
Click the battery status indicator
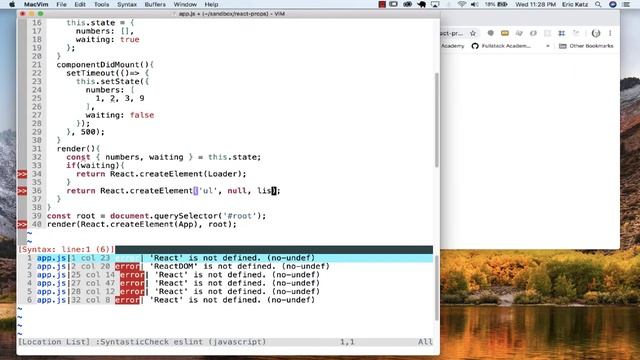point(496,4)
